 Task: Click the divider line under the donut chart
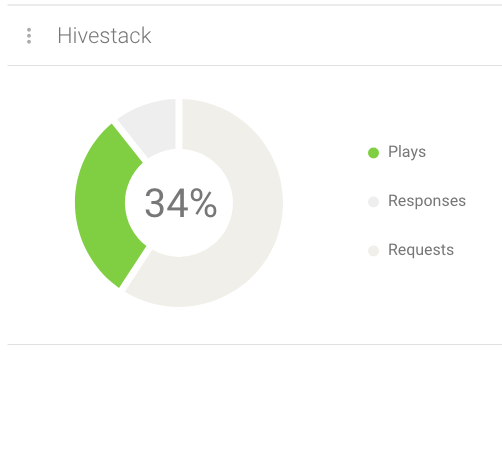point(255,344)
